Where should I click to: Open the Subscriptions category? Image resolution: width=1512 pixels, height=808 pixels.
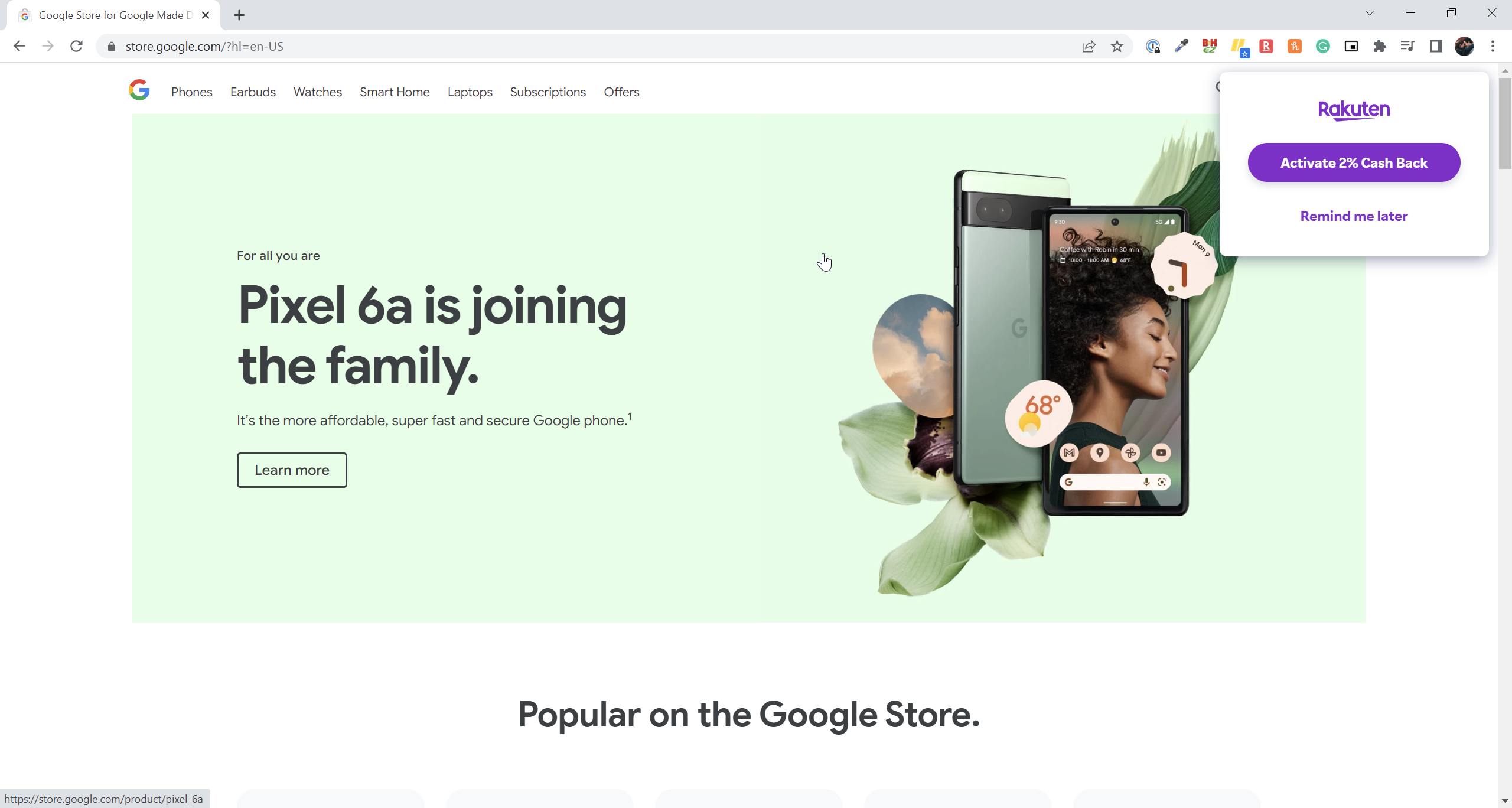[x=548, y=92]
